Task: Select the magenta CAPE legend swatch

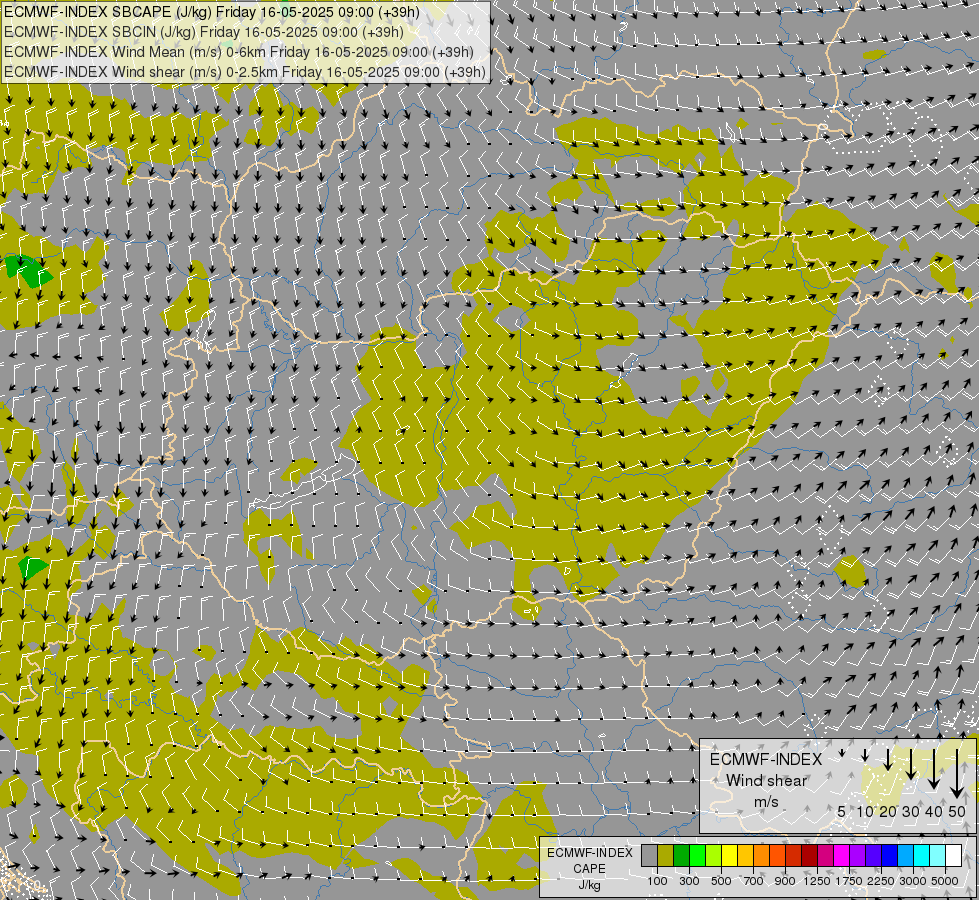Action: [x=842, y=855]
